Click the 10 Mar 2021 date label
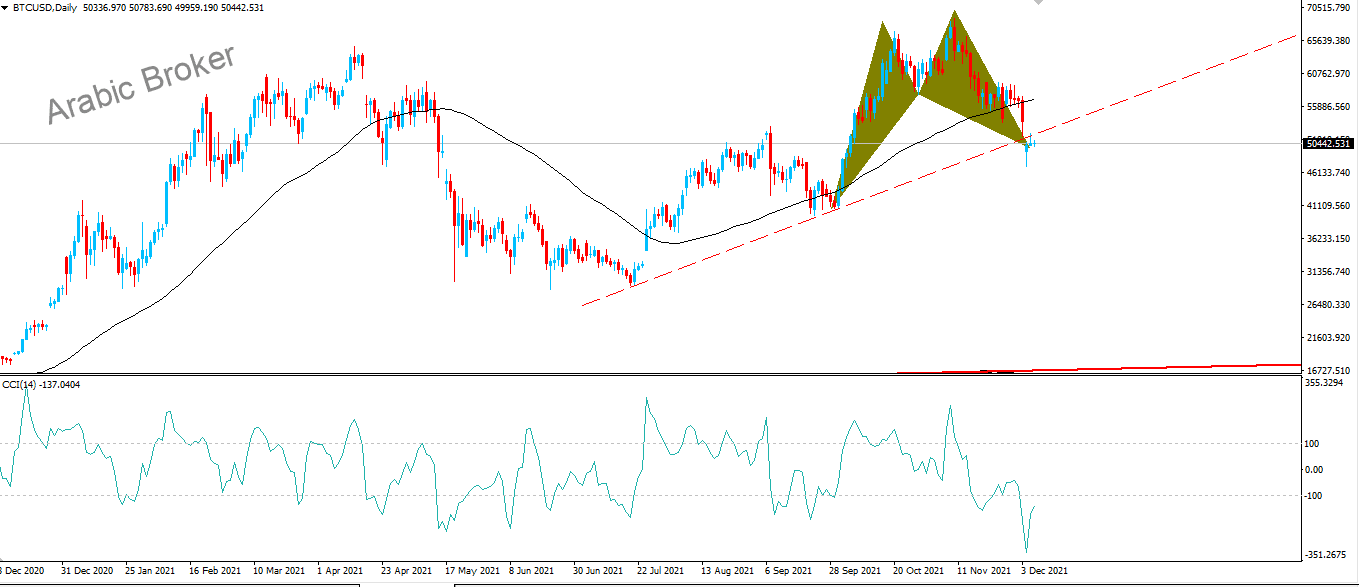This screenshot has height=587, width=1359. (279, 570)
